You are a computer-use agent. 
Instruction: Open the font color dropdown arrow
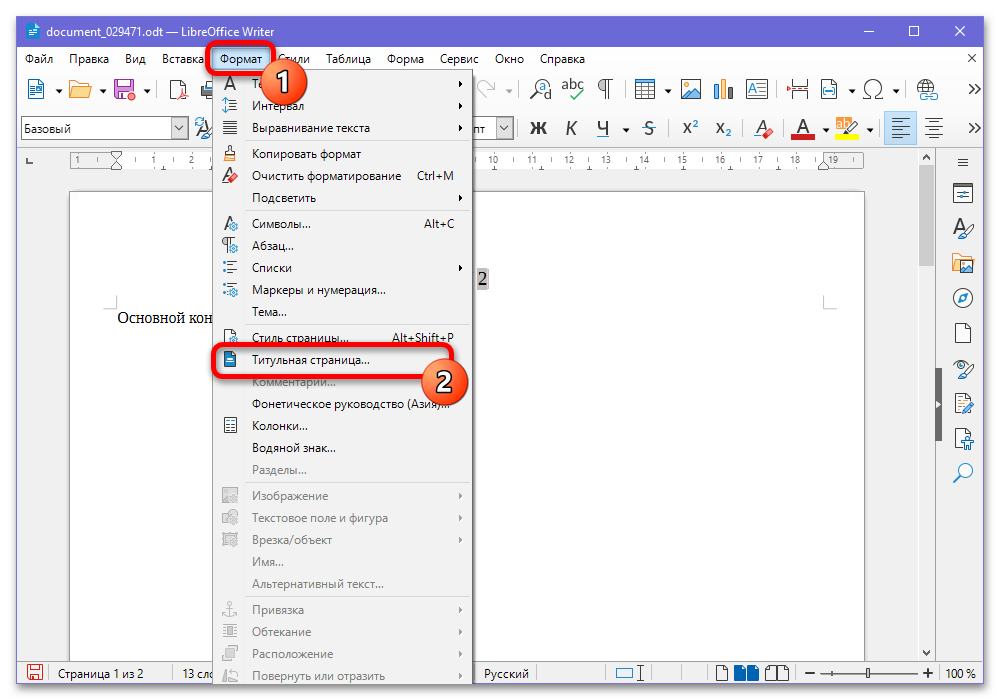pyautogui.click(x=825, y=130)
